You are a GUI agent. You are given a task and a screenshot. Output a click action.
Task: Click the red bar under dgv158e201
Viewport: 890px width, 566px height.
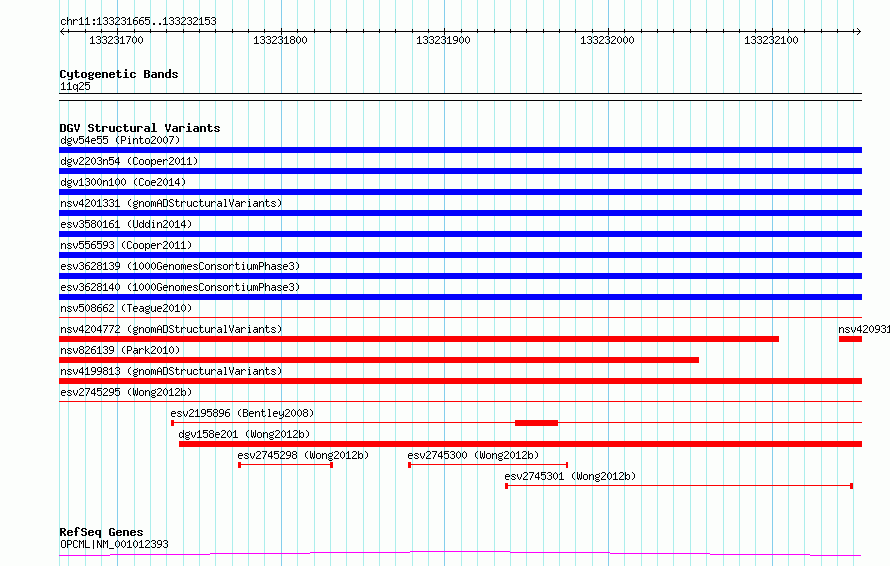[x=520, y=444]
